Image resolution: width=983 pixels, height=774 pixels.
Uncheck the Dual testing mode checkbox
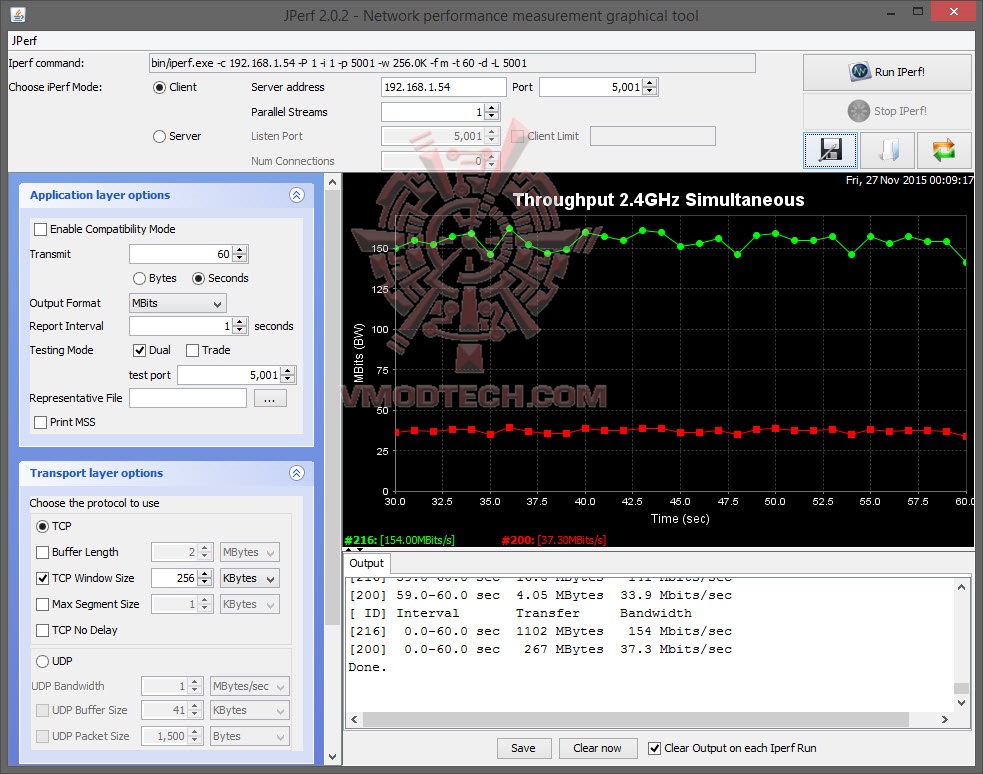click(x=140, y=350)
